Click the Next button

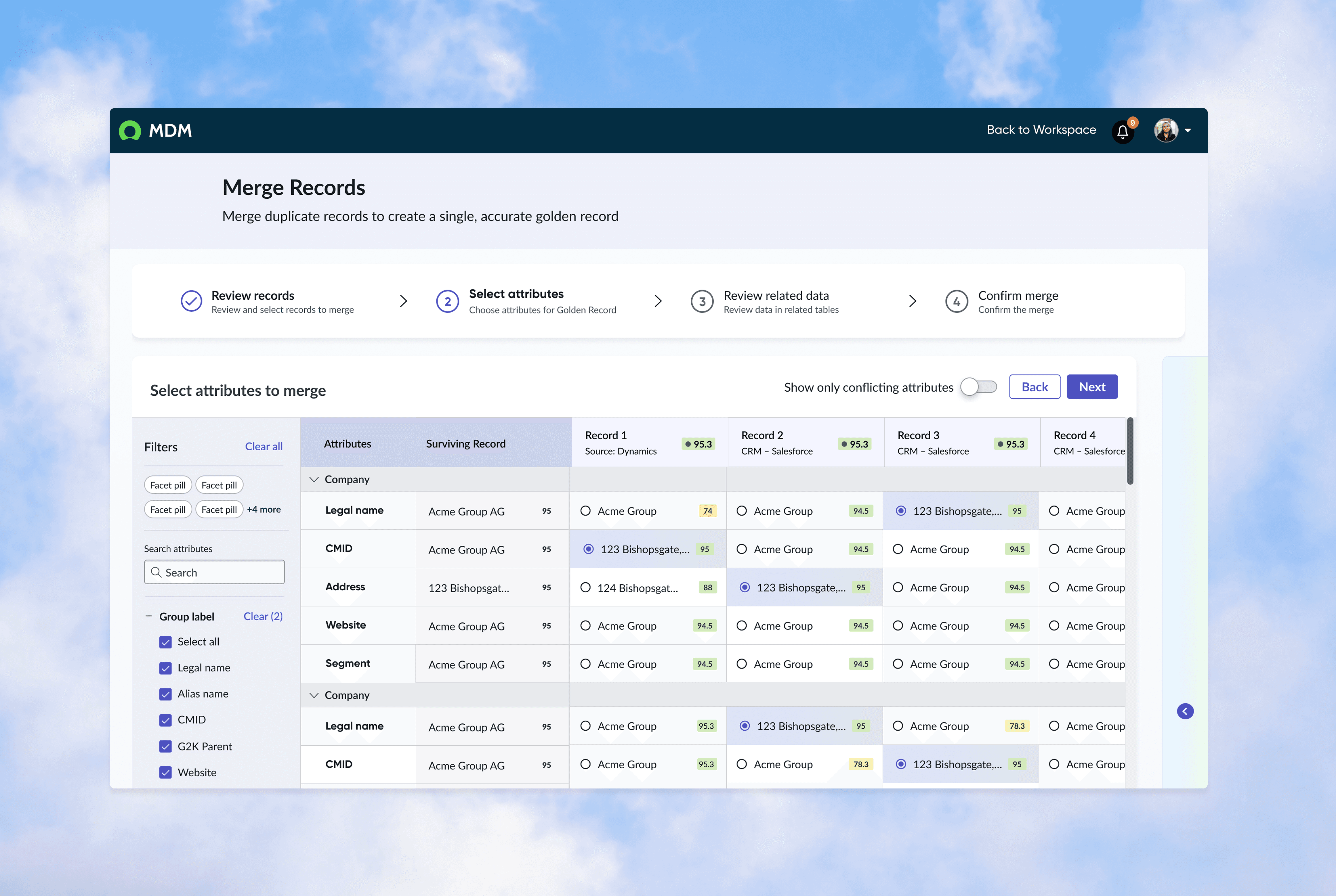(1092, 387)
